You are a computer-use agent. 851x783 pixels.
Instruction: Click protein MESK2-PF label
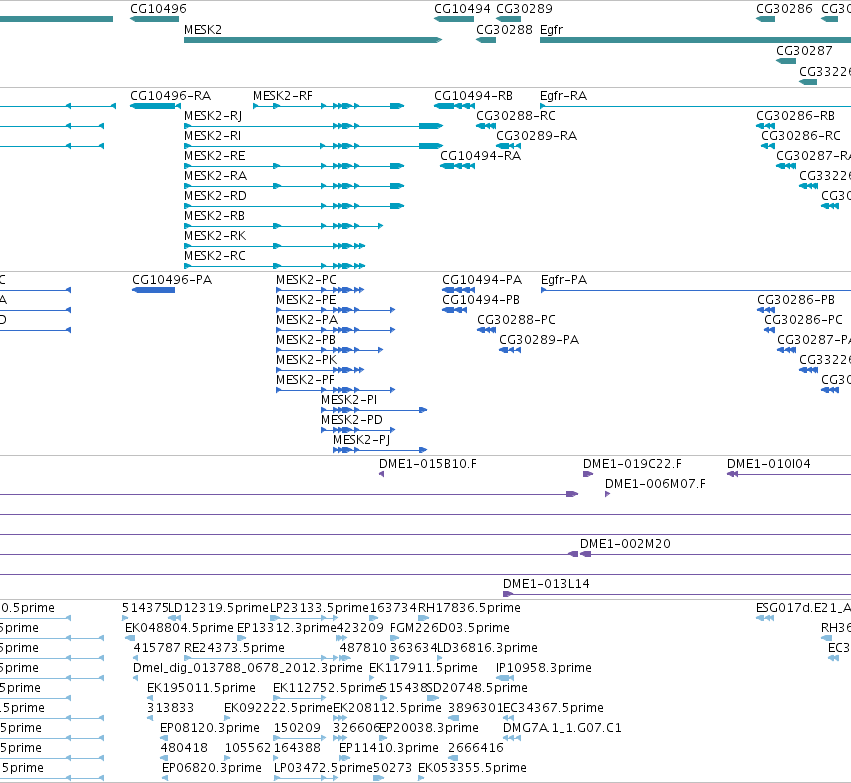tap(305, 380)
